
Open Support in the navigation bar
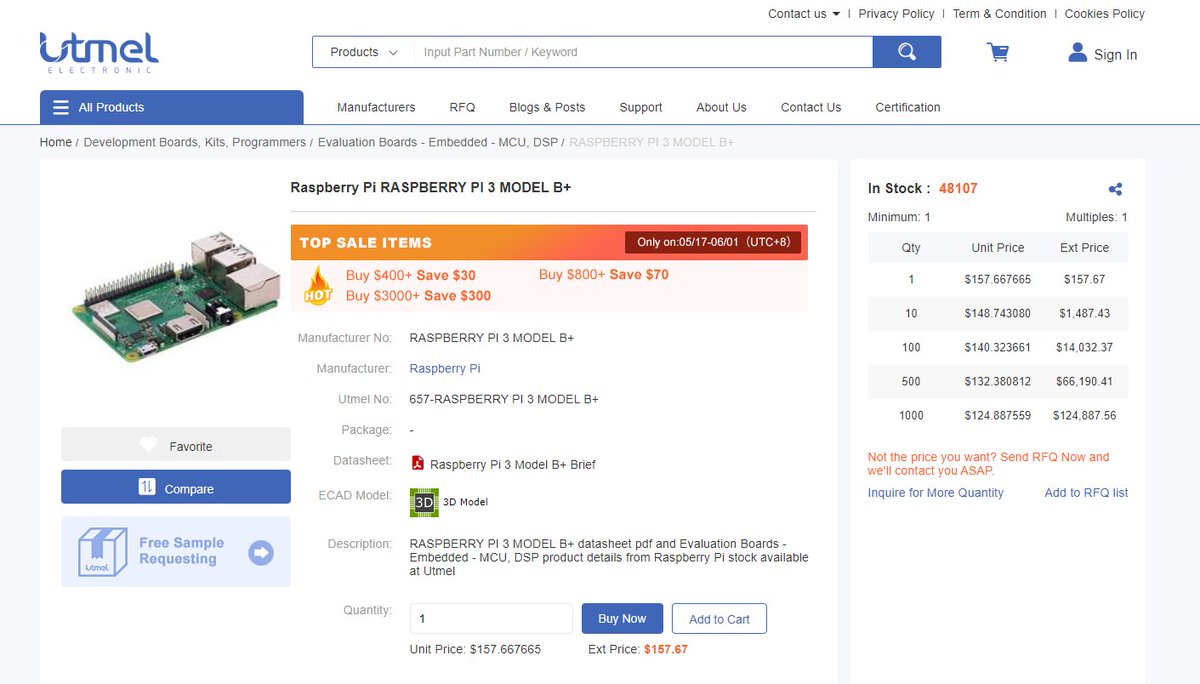click(641, 107)
